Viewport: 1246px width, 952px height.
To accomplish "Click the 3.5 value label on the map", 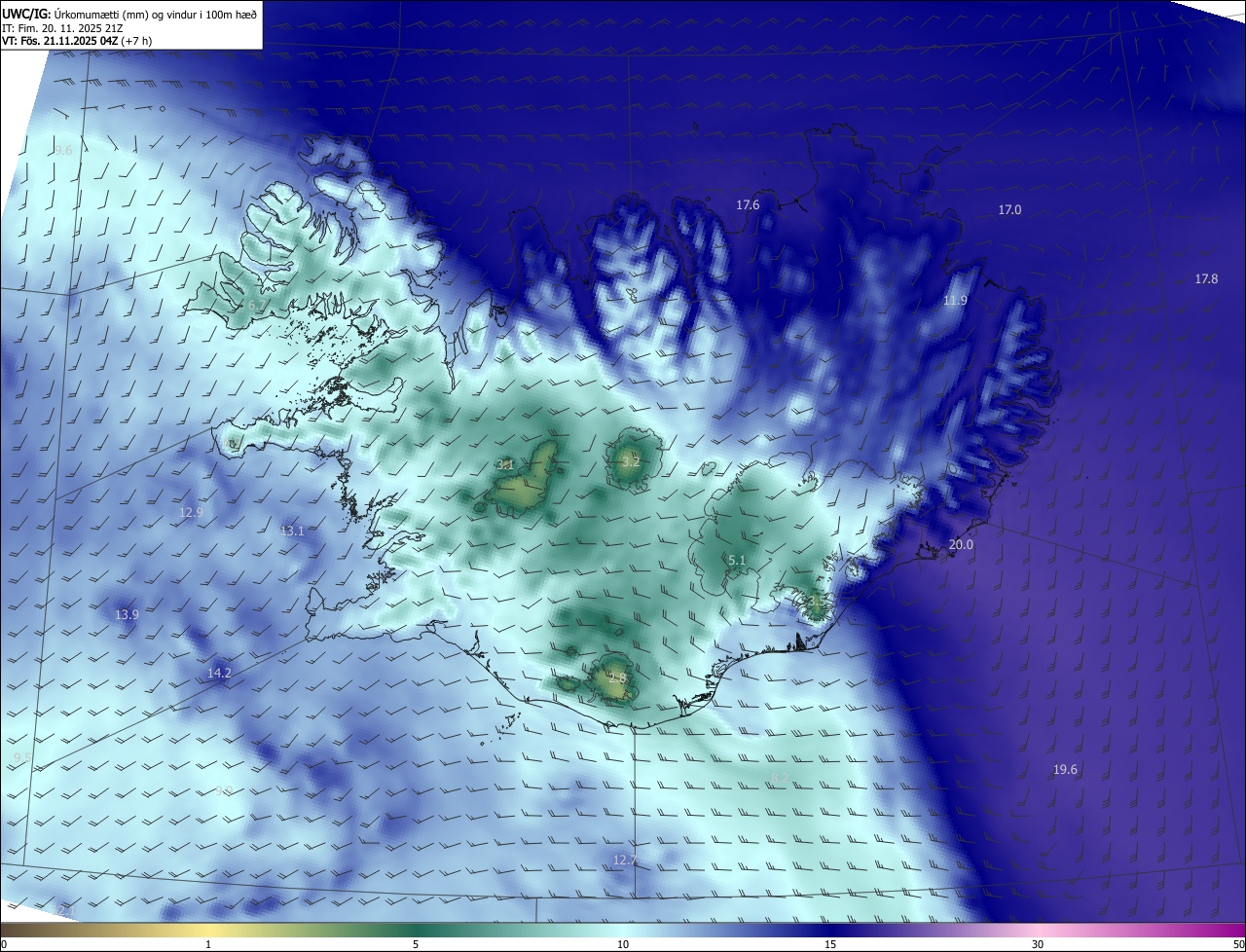I will 816,602.
